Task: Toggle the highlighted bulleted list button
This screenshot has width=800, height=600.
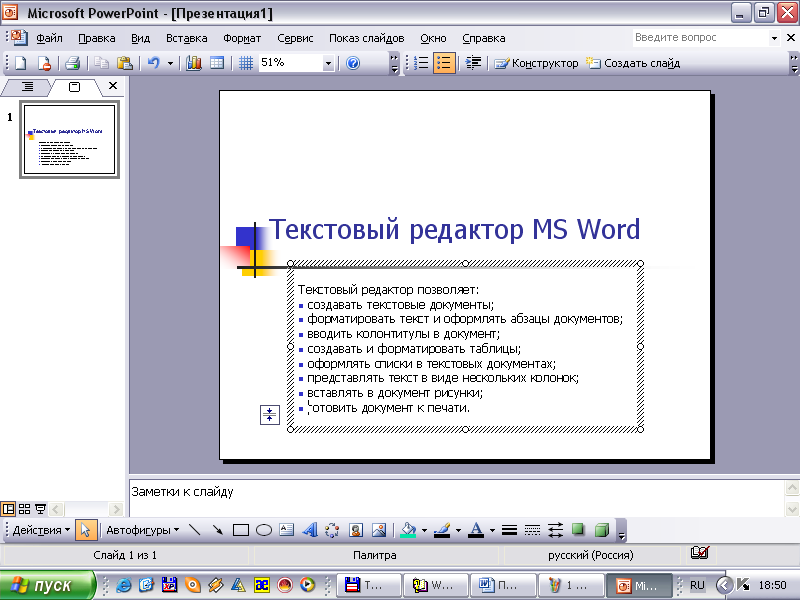Action: 444,63
